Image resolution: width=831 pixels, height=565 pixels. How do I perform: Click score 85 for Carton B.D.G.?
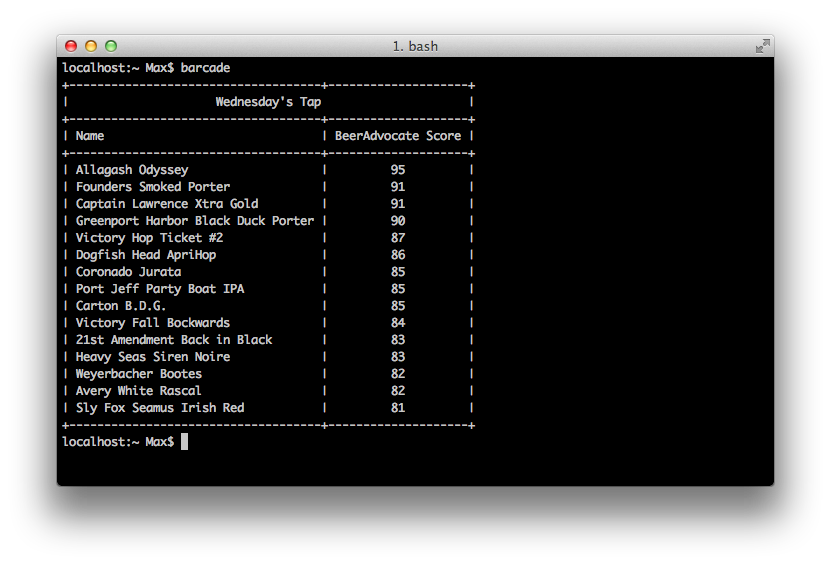398,306
